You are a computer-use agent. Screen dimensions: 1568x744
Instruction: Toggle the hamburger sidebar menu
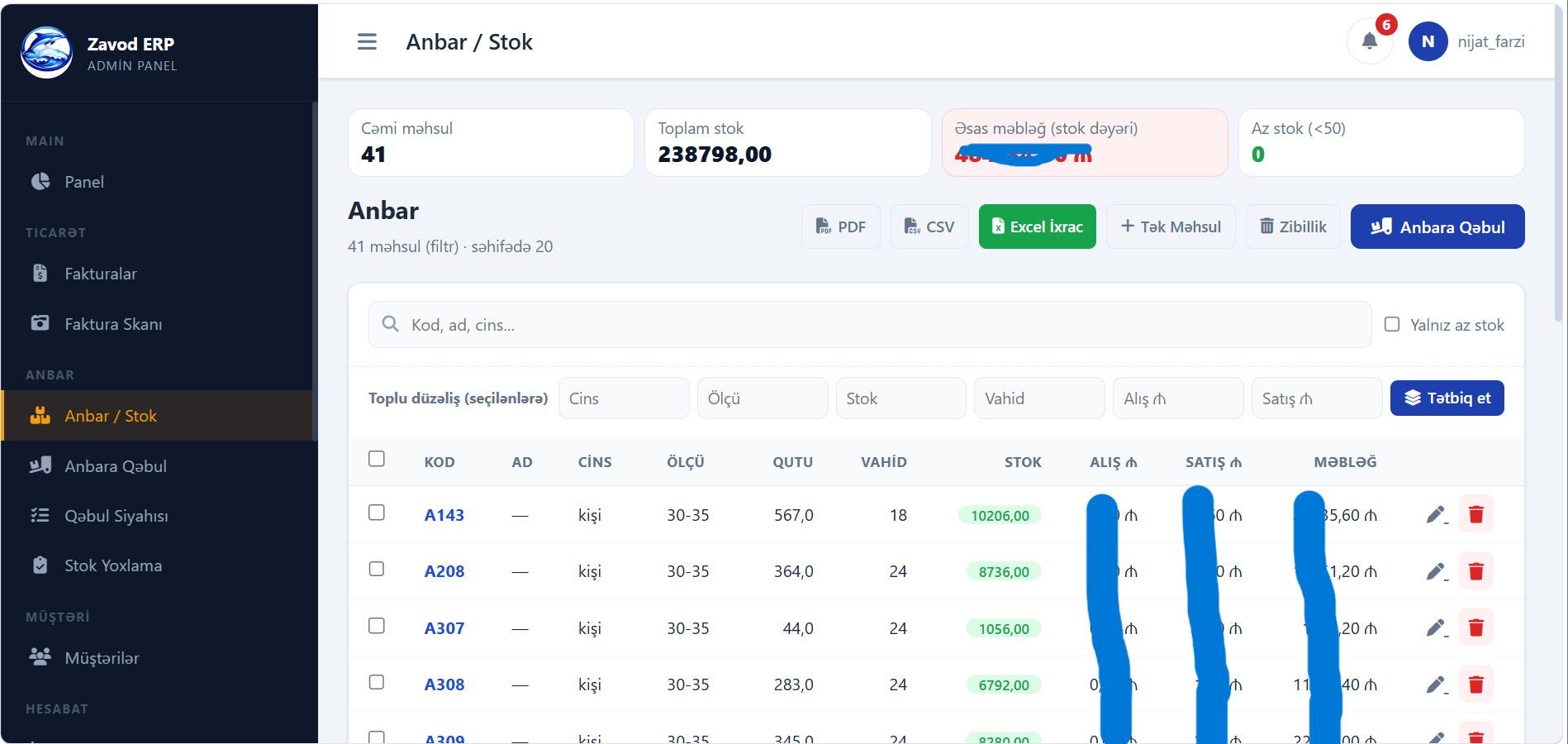pos(367,42)
